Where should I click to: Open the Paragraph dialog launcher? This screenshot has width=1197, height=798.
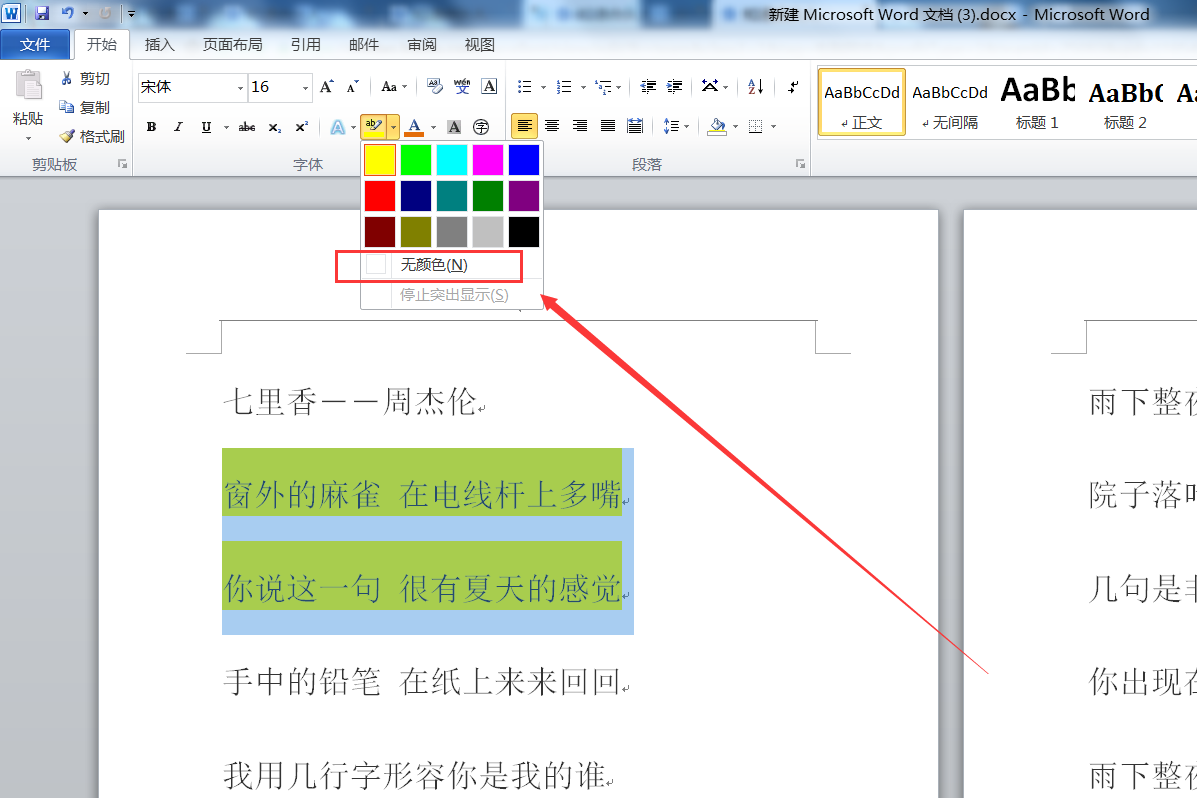pyautogui.click(x=800, y=164)
